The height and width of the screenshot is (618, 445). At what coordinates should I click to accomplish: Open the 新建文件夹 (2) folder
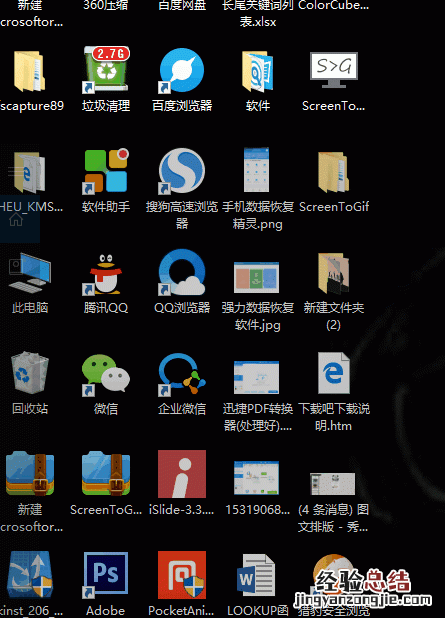(x=333, y=274)
